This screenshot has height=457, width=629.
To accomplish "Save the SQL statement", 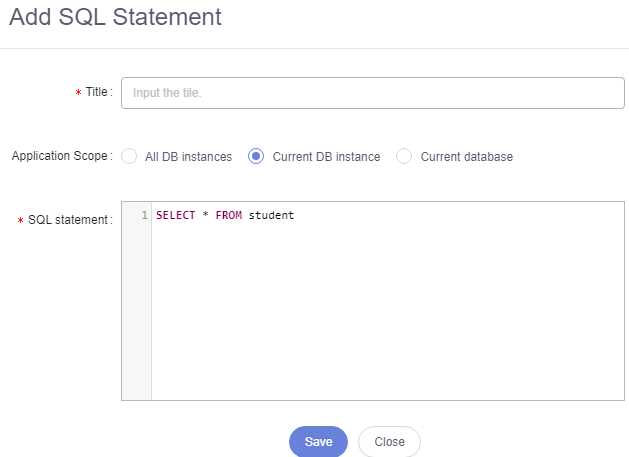I will (319, 441).
